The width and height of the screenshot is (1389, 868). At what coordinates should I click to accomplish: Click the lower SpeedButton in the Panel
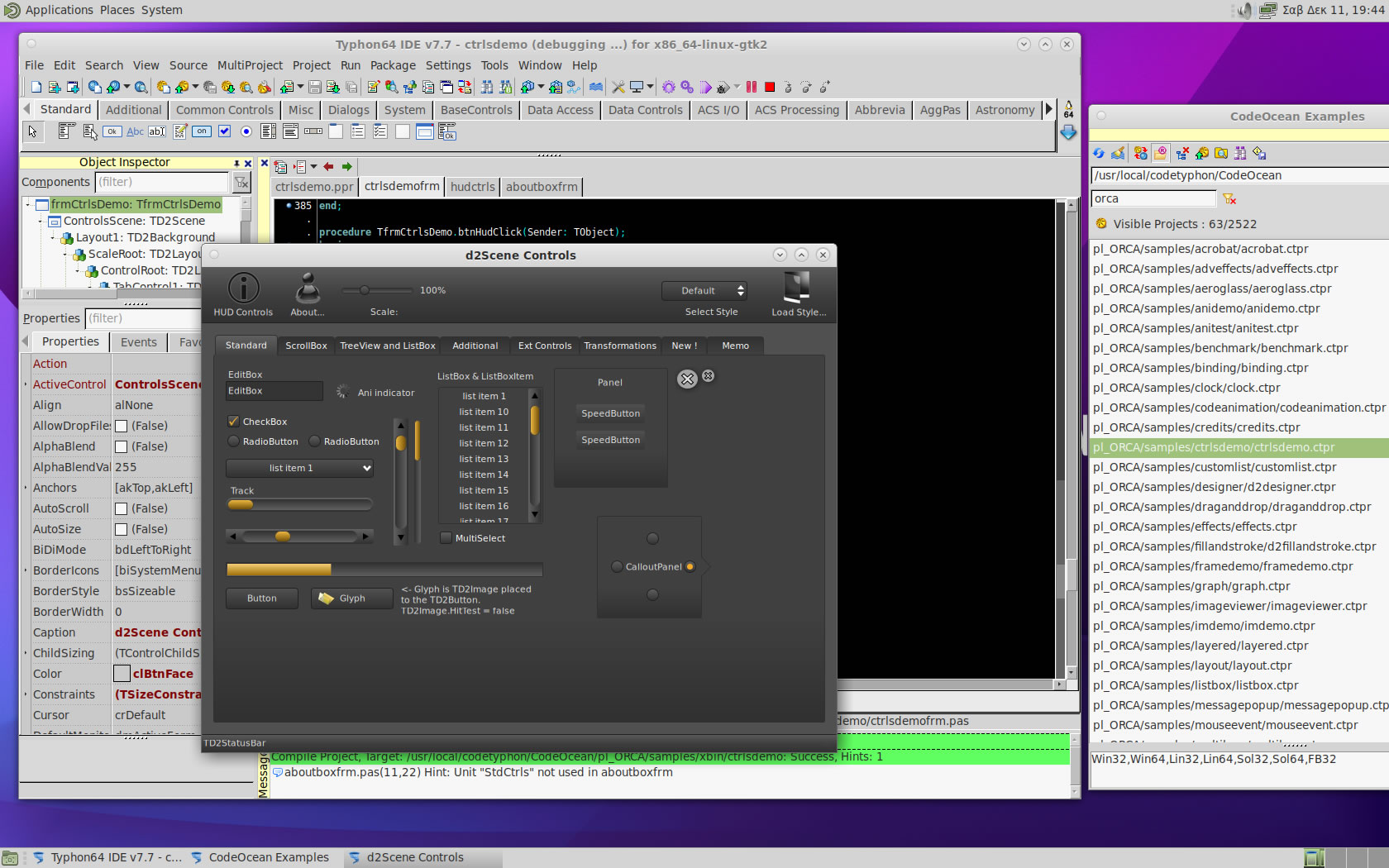(610, 440)
